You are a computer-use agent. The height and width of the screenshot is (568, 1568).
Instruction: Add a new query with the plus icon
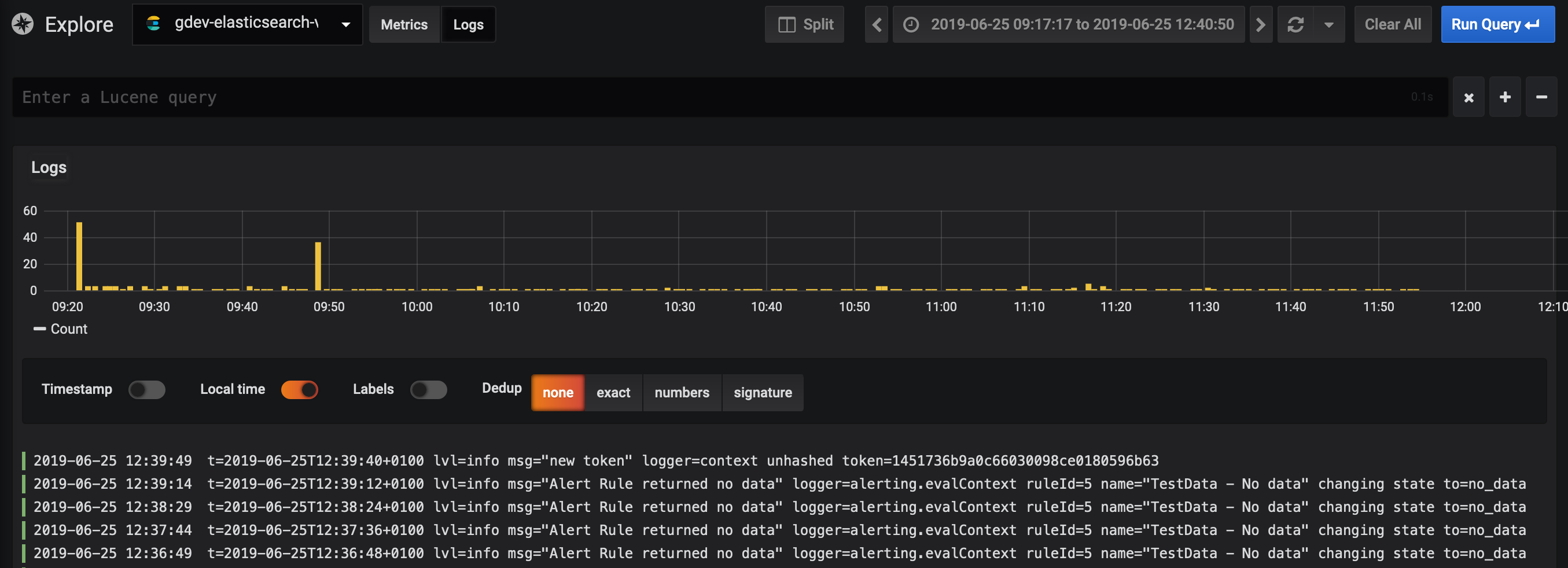point(1505,97)
